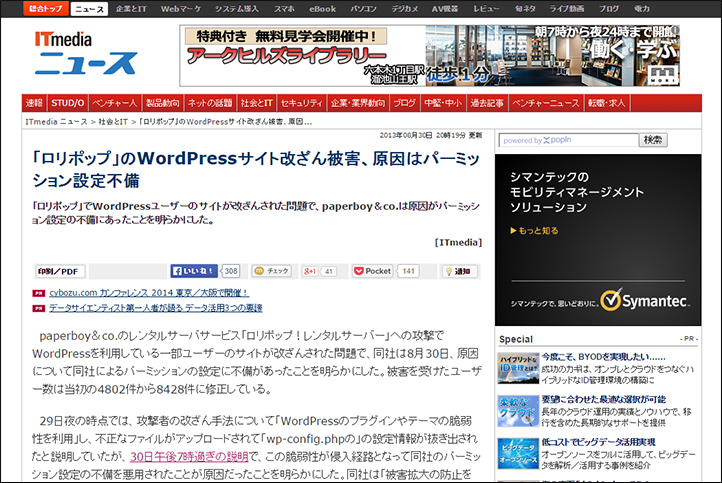This screenshot has width=722, height=483.
Task: Open the 製品動向 red tab
Action: click(x=163, y=103)
